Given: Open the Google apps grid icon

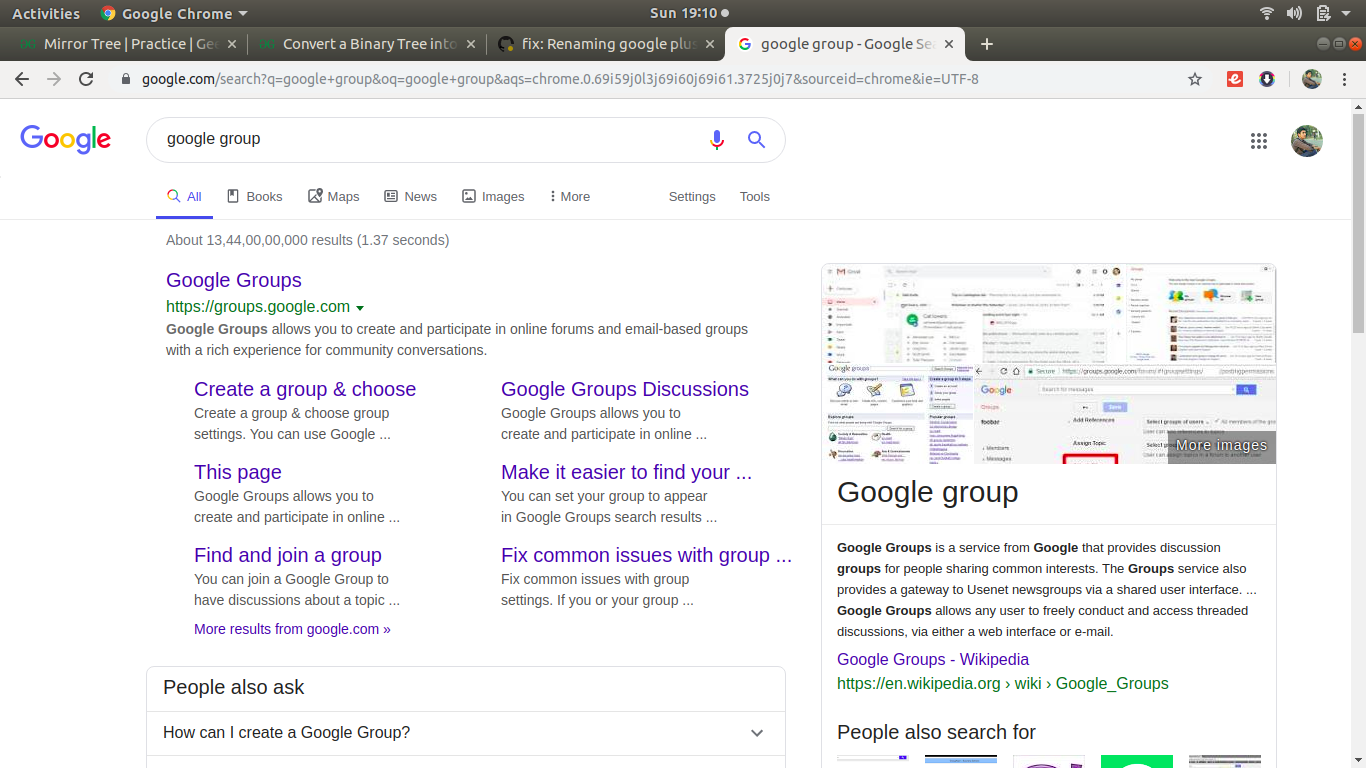Looking at the screenshot, I should click(1259, 141).
